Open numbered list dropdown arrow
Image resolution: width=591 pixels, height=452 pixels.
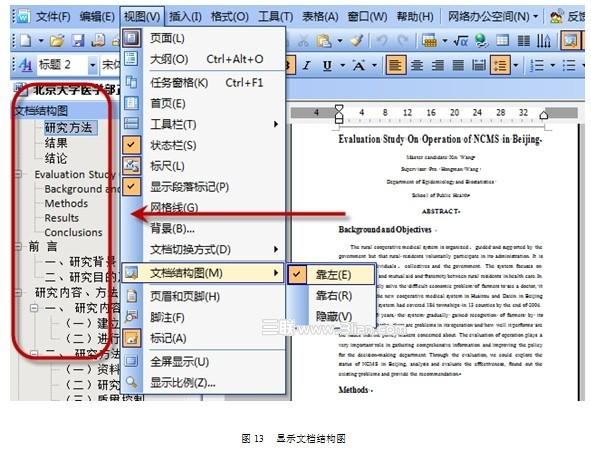[552, 66]
